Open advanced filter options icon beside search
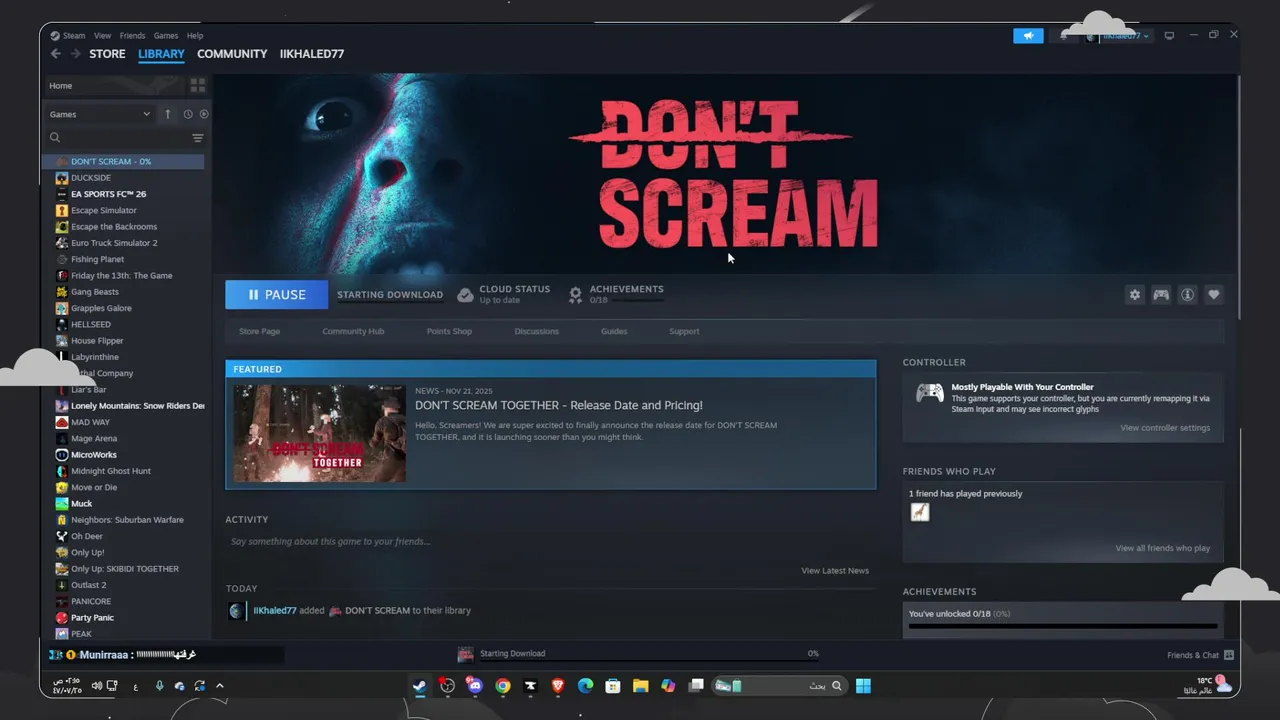Viewport: 1280px width, 720px height. 197,138
